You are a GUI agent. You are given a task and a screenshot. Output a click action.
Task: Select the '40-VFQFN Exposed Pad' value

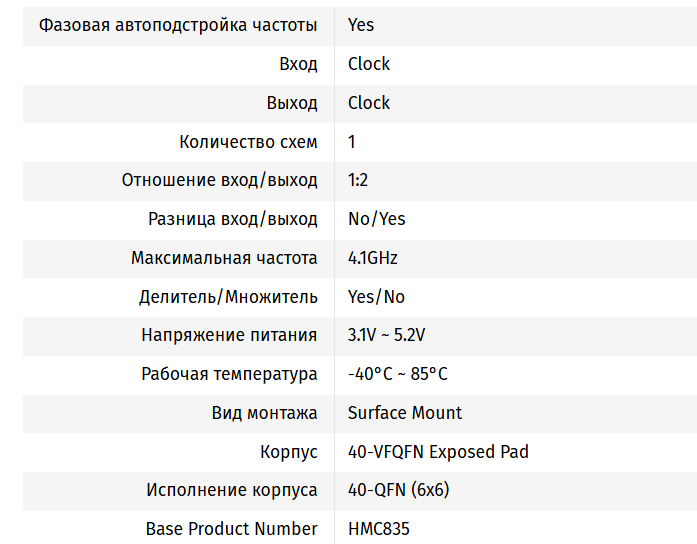(438, 452)
